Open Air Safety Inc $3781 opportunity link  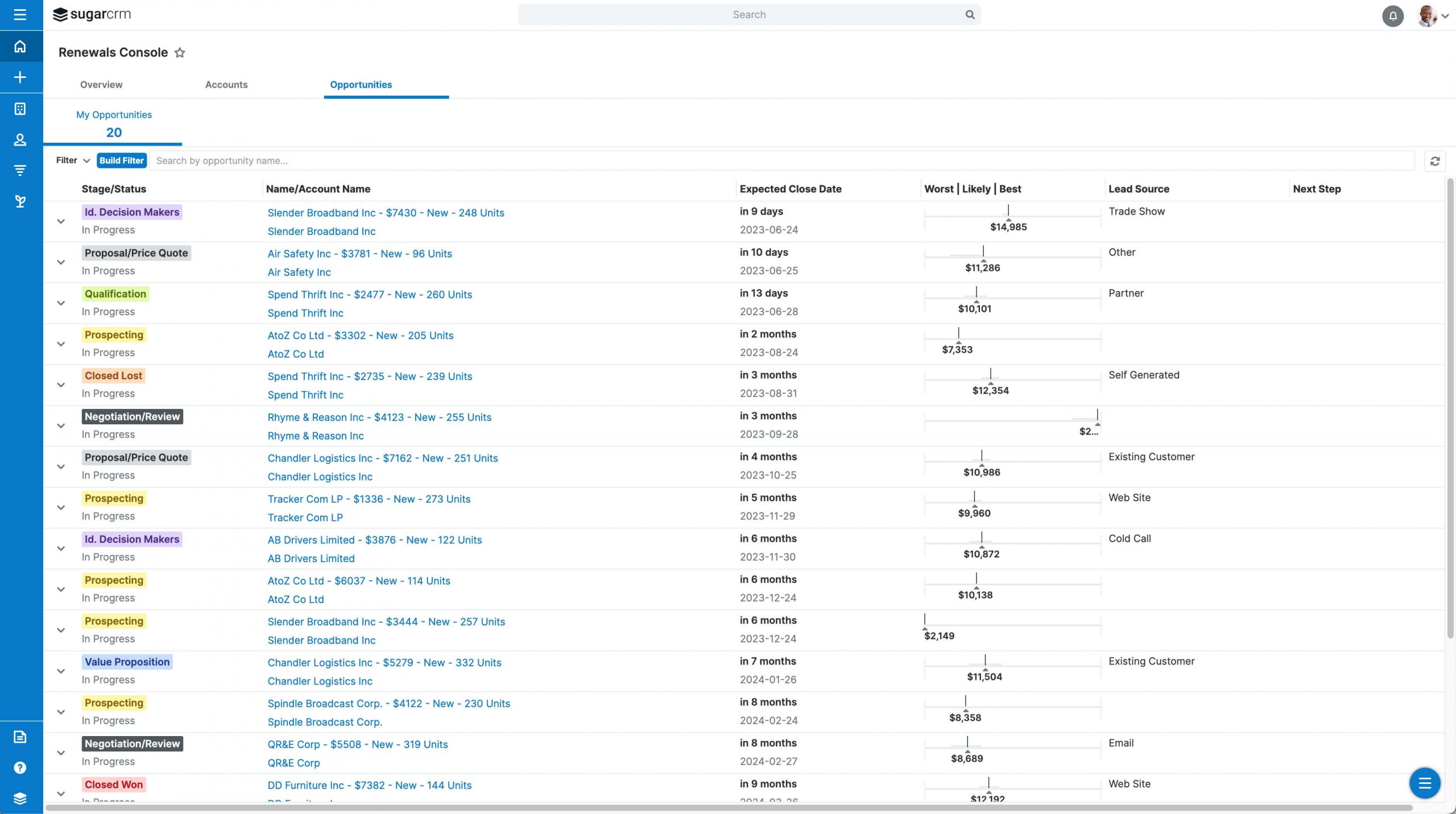[x=359, y=254]
